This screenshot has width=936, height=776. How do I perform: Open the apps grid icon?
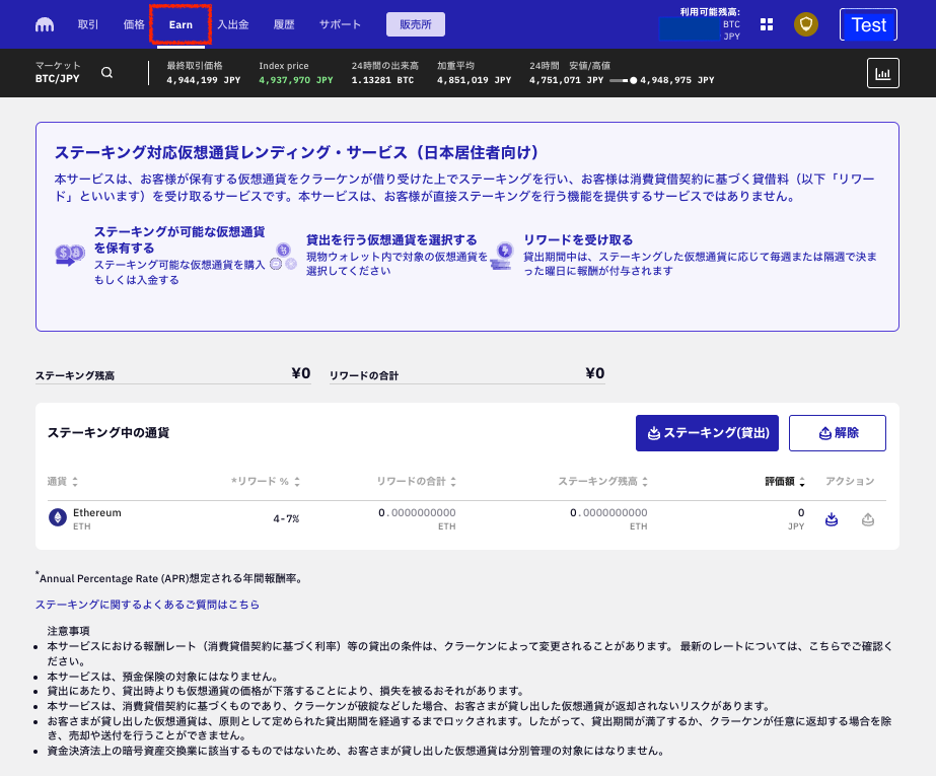[767, 24]
